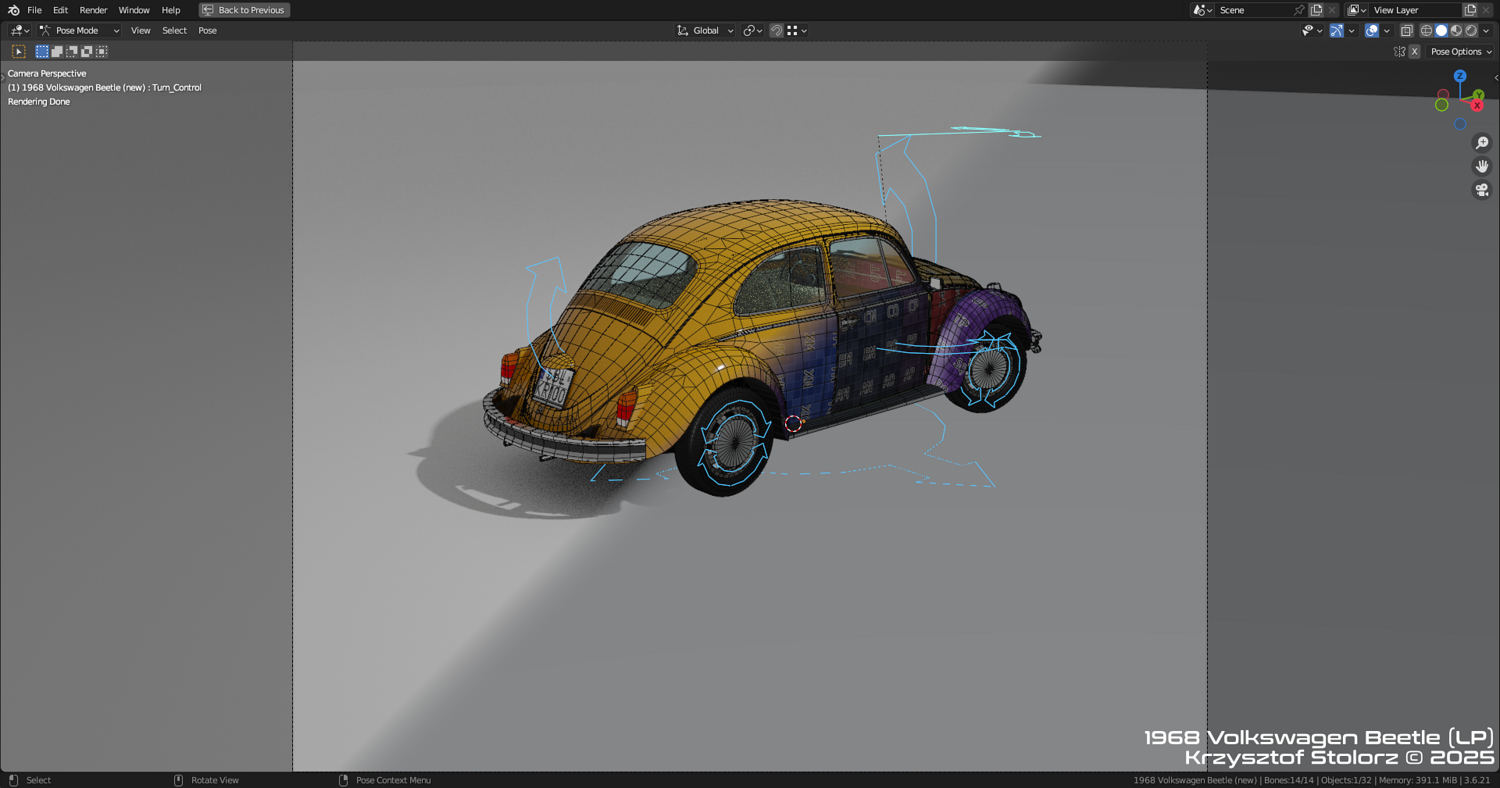This screenshot has height=788, width=1500.
Task: Open the editor type dropdown
Action: (19, 31)
